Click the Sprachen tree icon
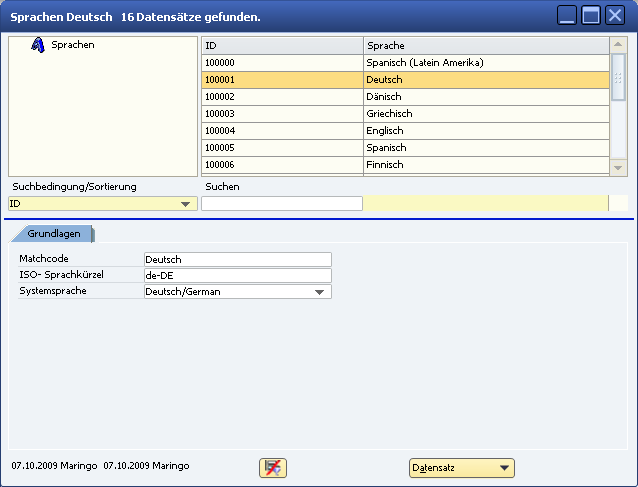The height and width of the screenshot is (487, 638). [38, 45]
